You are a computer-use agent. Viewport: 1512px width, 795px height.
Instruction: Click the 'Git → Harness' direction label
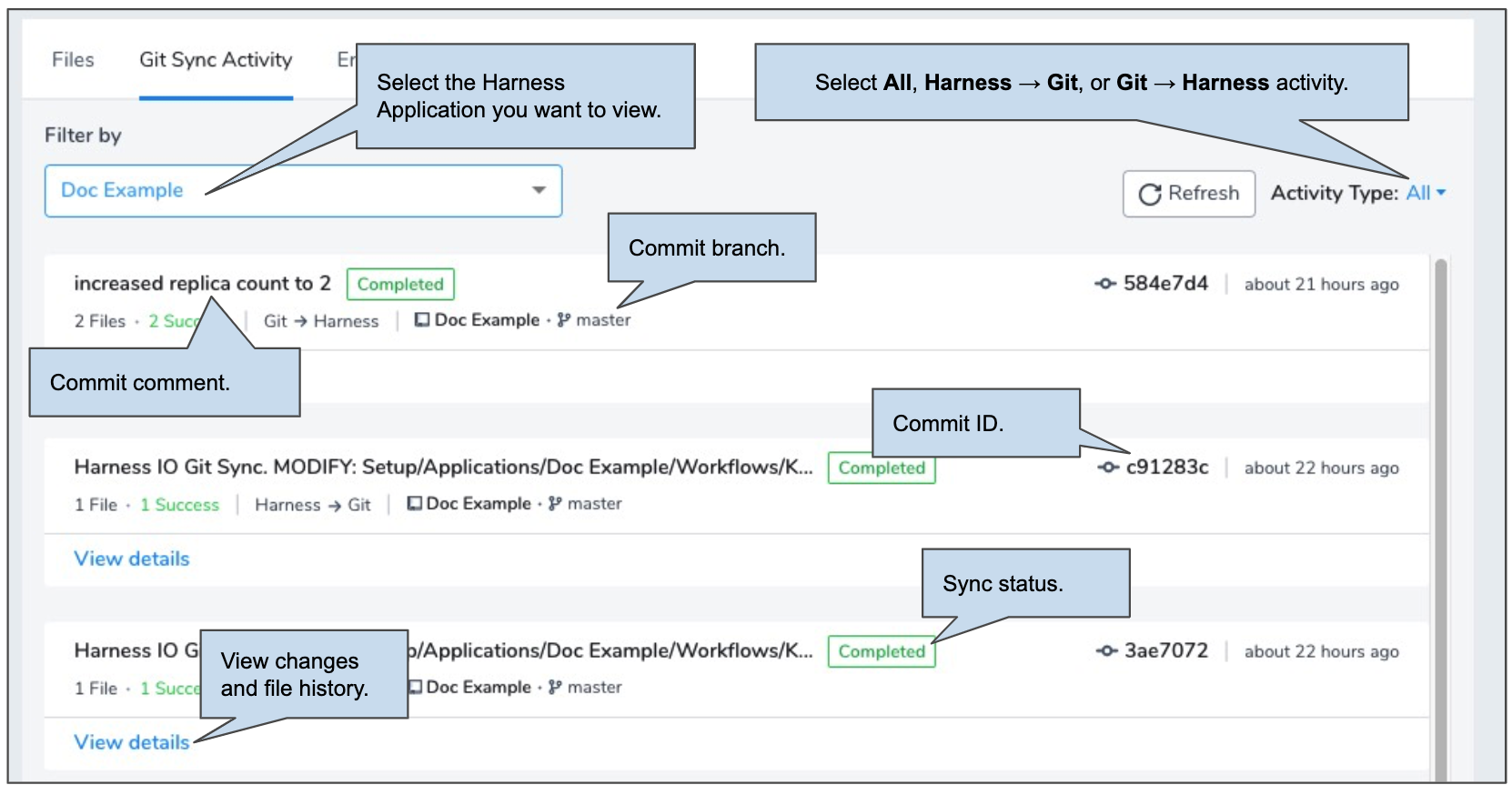pos(321,321)
